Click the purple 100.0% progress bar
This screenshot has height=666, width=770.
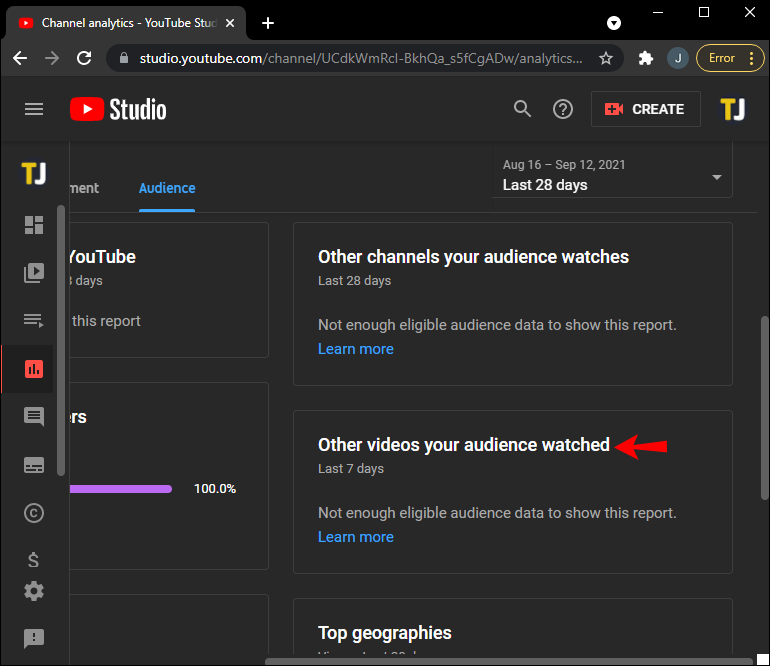pyautogui.click(x=120, y=489)
